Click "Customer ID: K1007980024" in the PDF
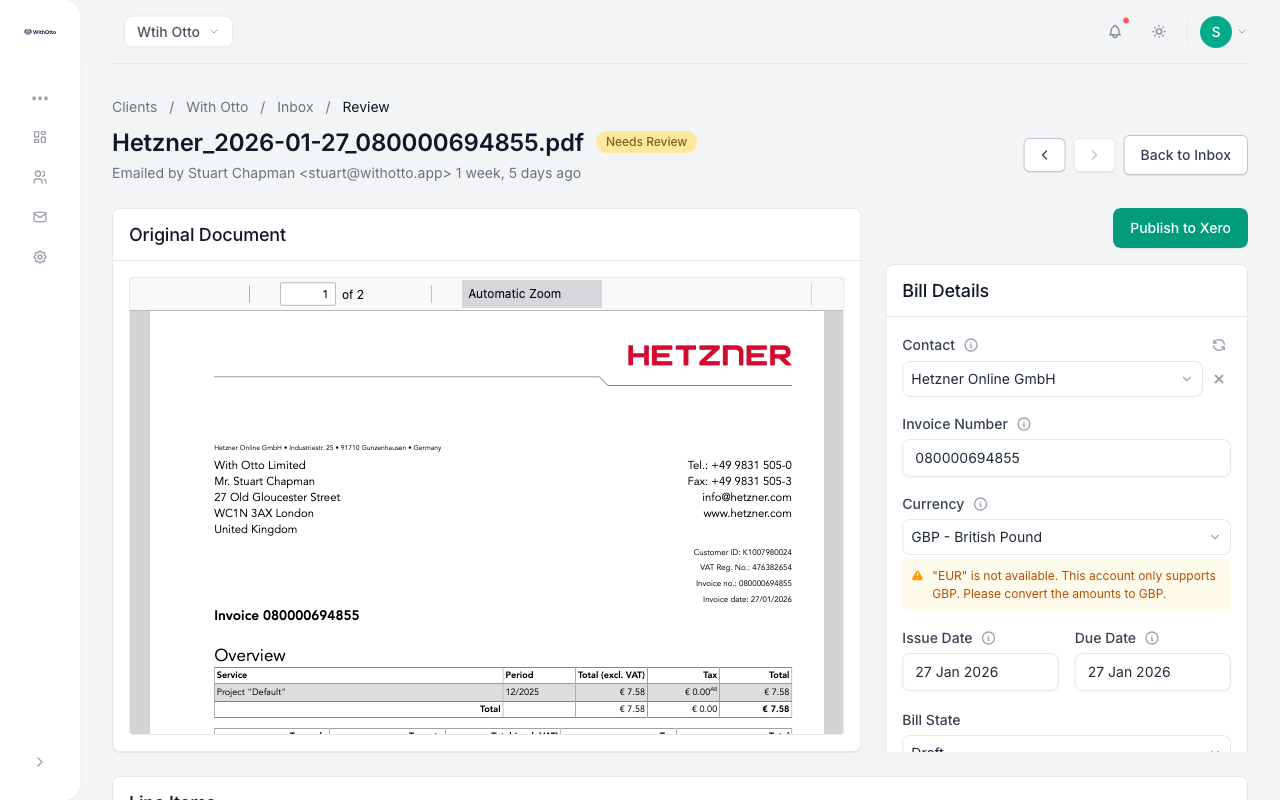The height and width of the screenshot is (800, 1280). coord(743,552)
